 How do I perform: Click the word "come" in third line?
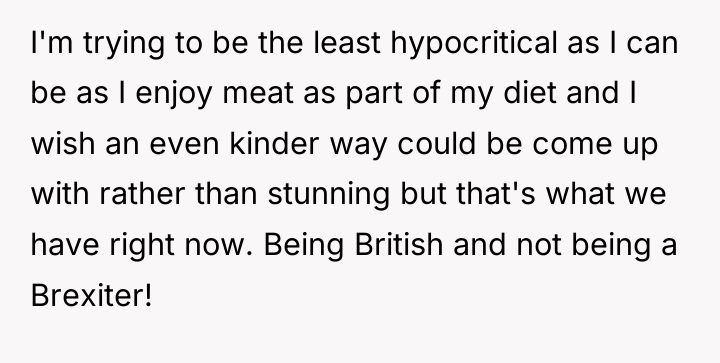pos(572,145)
